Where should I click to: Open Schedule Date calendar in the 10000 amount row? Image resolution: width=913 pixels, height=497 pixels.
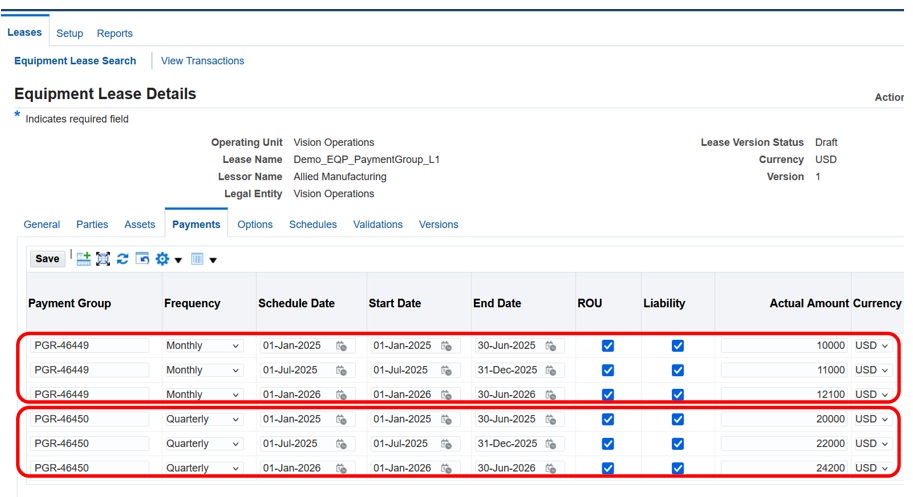[x=342, y=346]
